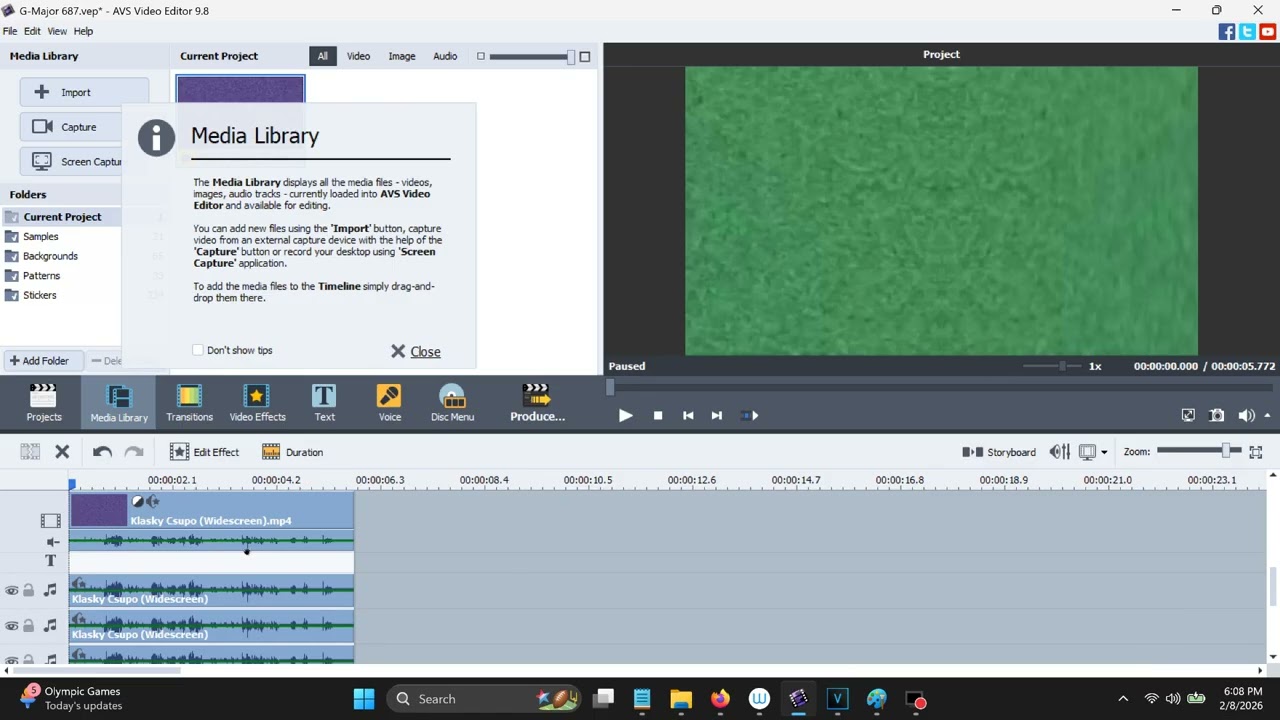This screenshot has width=1280, height=720.
Task: Open the File menu
Action: [10, 32]
